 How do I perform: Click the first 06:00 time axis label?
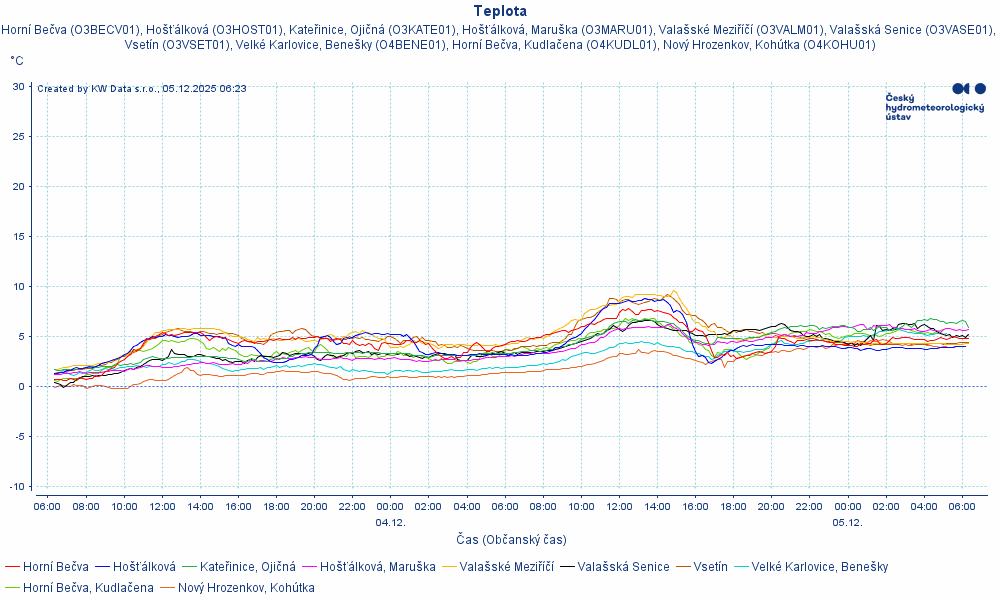[x=47, y=507]
